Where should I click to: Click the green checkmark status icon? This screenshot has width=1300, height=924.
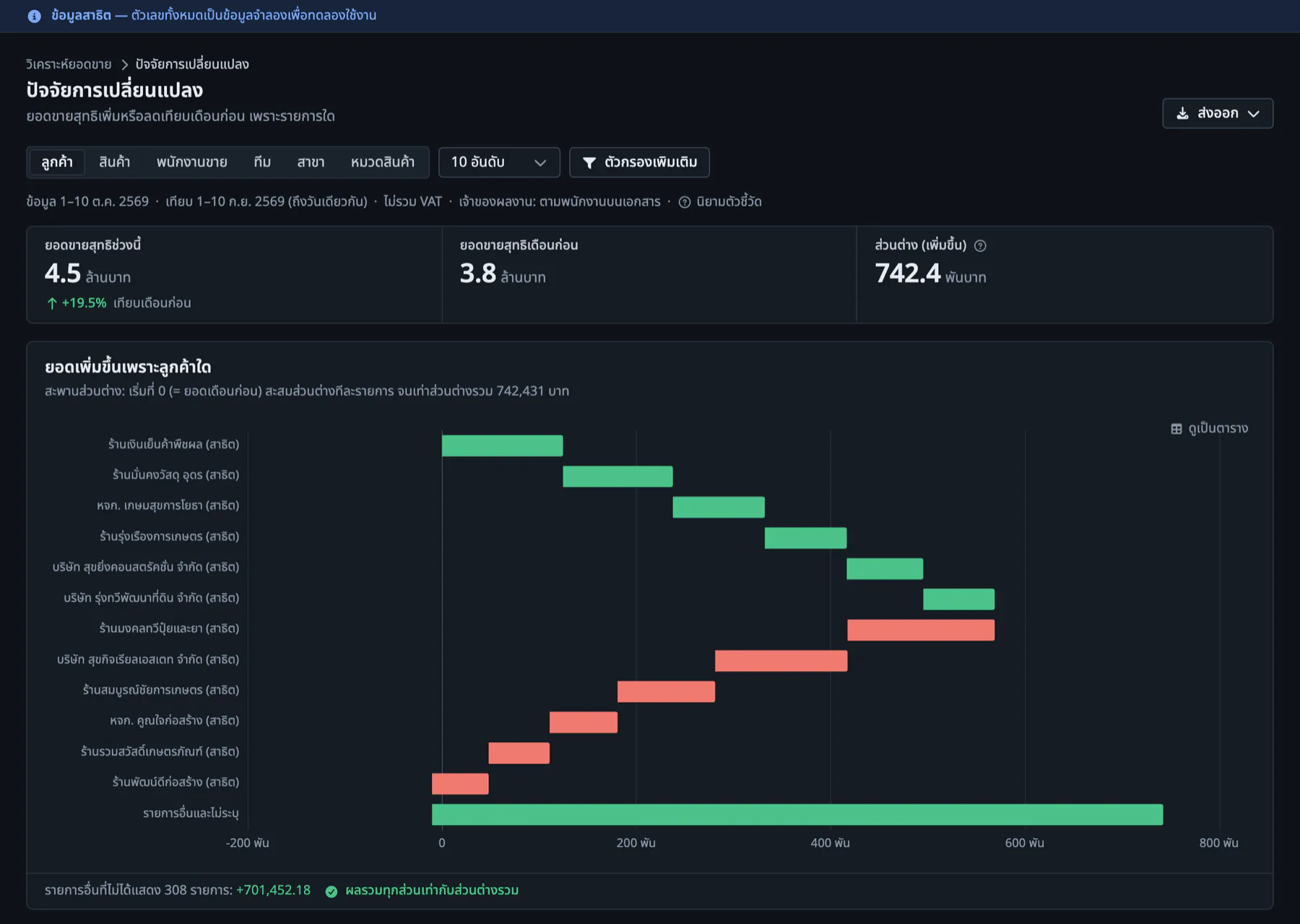(x=331, y=892)
